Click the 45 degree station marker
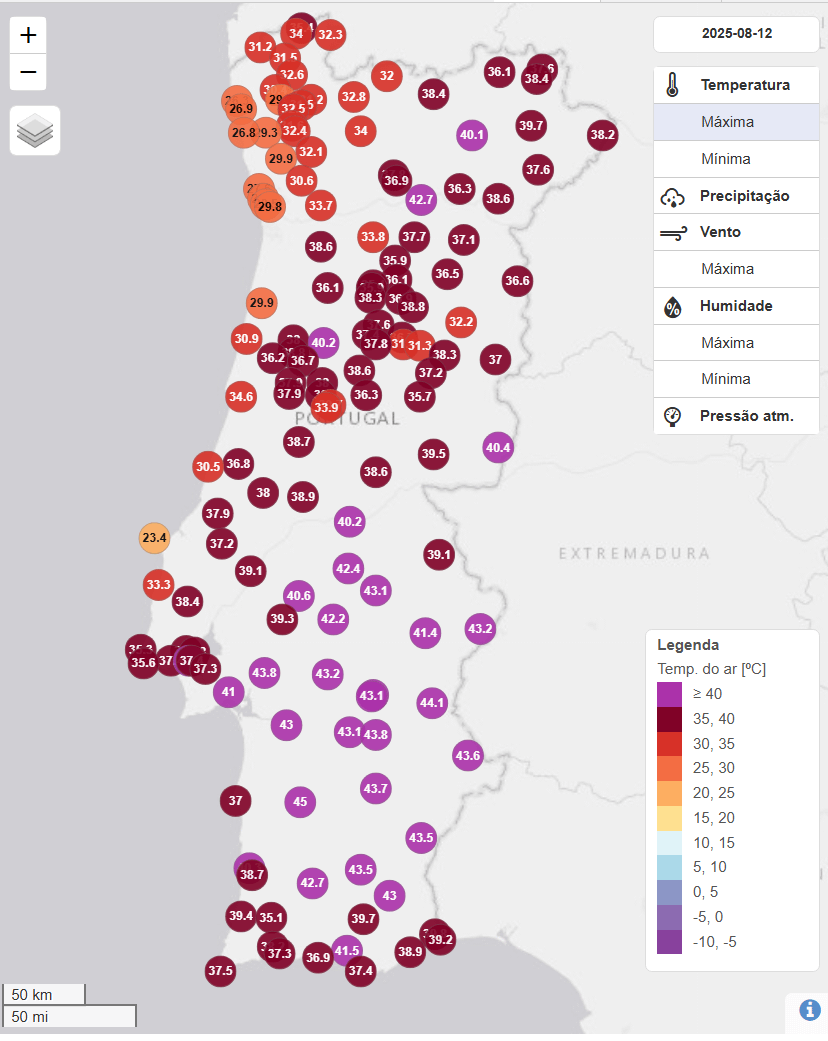 300,802
